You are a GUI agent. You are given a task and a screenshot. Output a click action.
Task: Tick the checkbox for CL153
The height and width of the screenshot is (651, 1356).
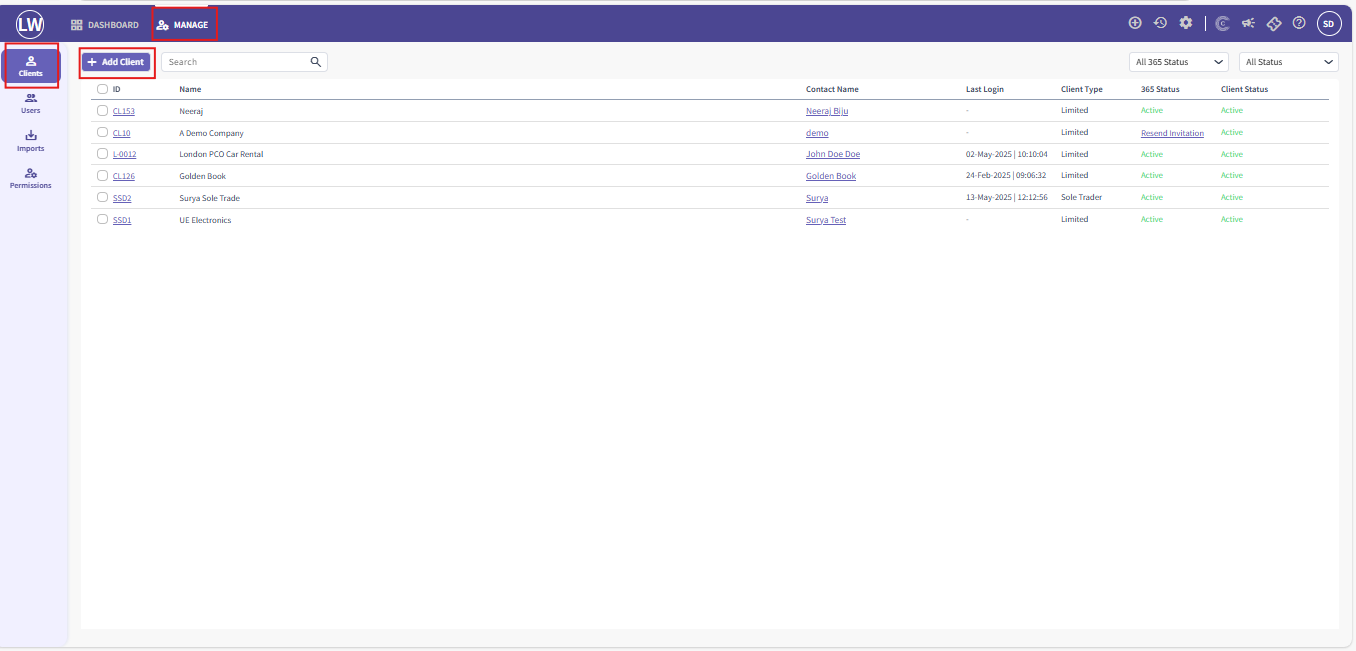point(102,111)
